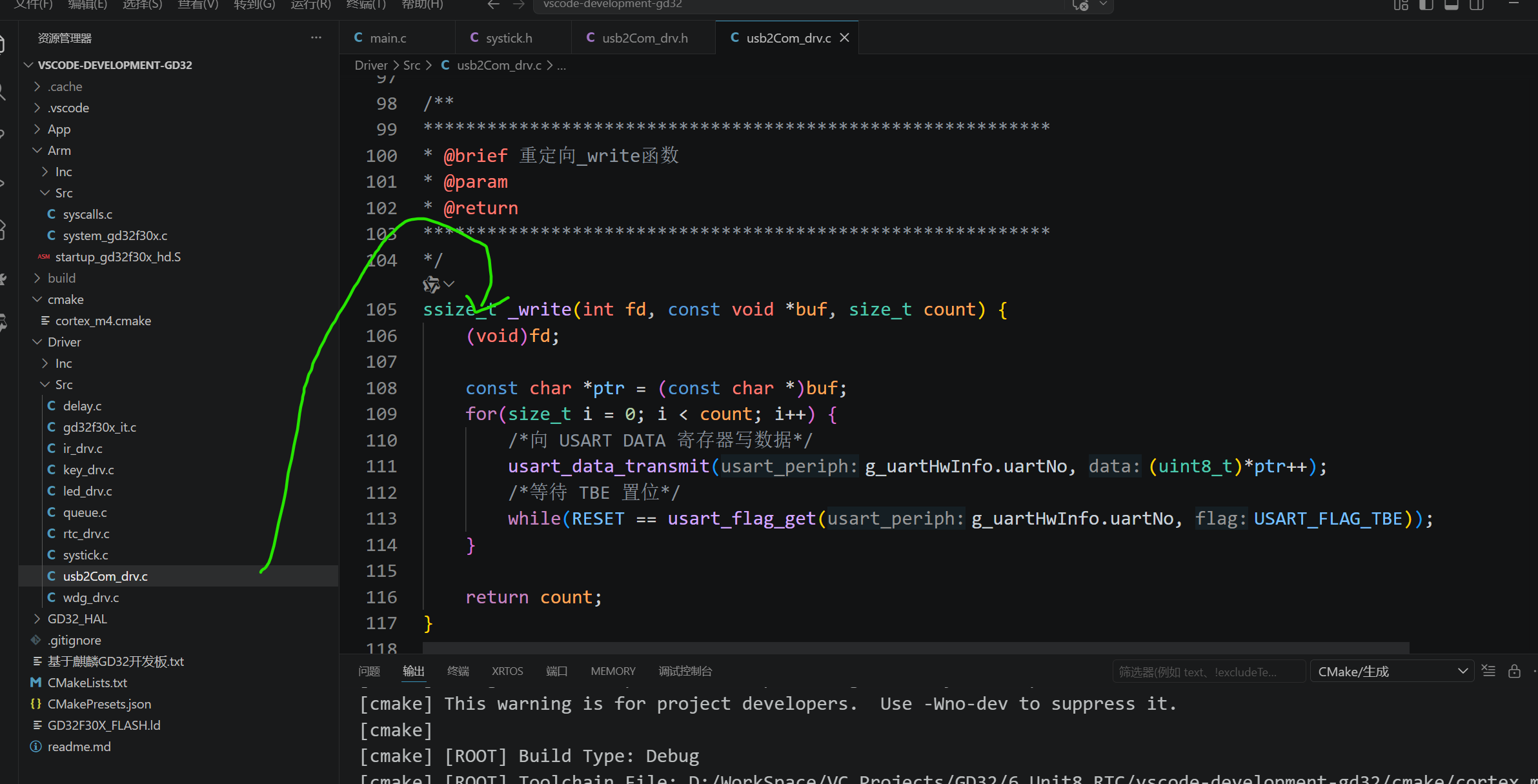Open systick.c in the explorer
Screen dimensions: 1538x784
coord(85,555)
